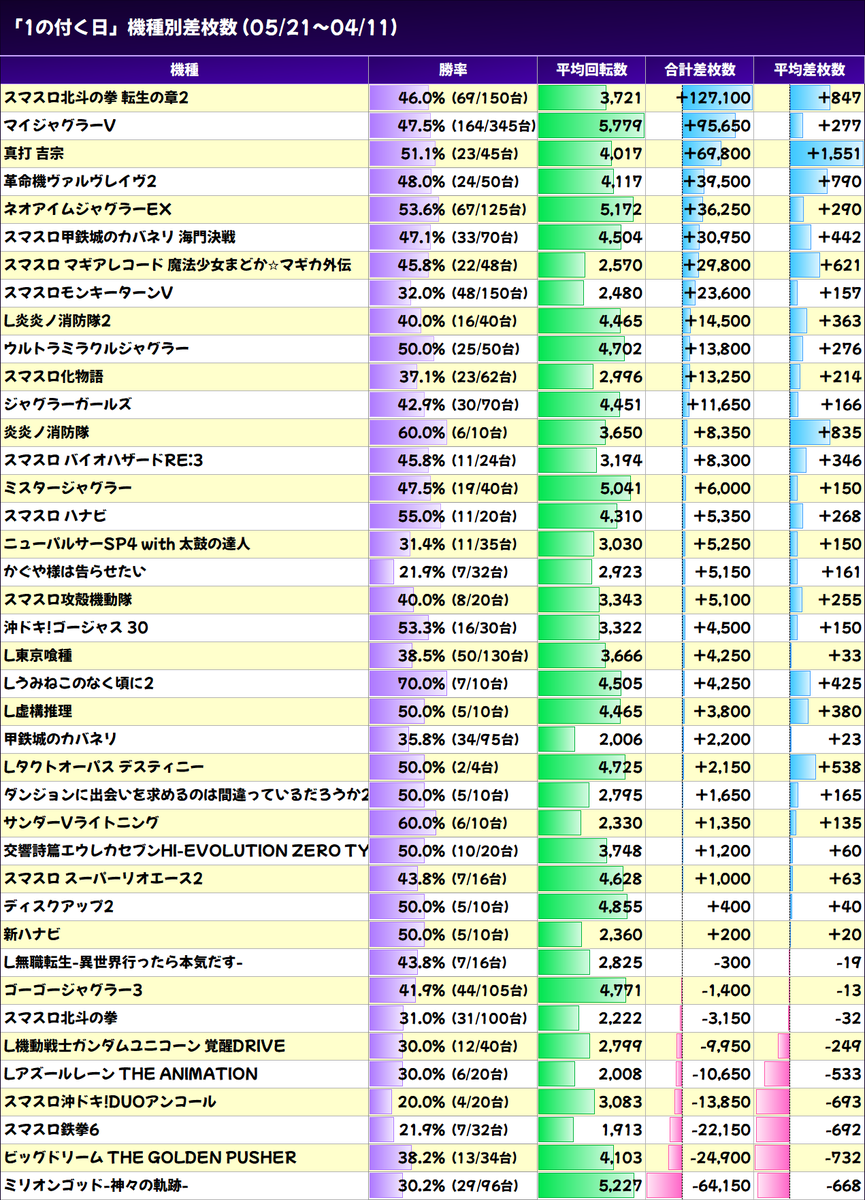
Task: Select machine name Lタクトオーパス デスティニー
Action: tap(104, 768)
